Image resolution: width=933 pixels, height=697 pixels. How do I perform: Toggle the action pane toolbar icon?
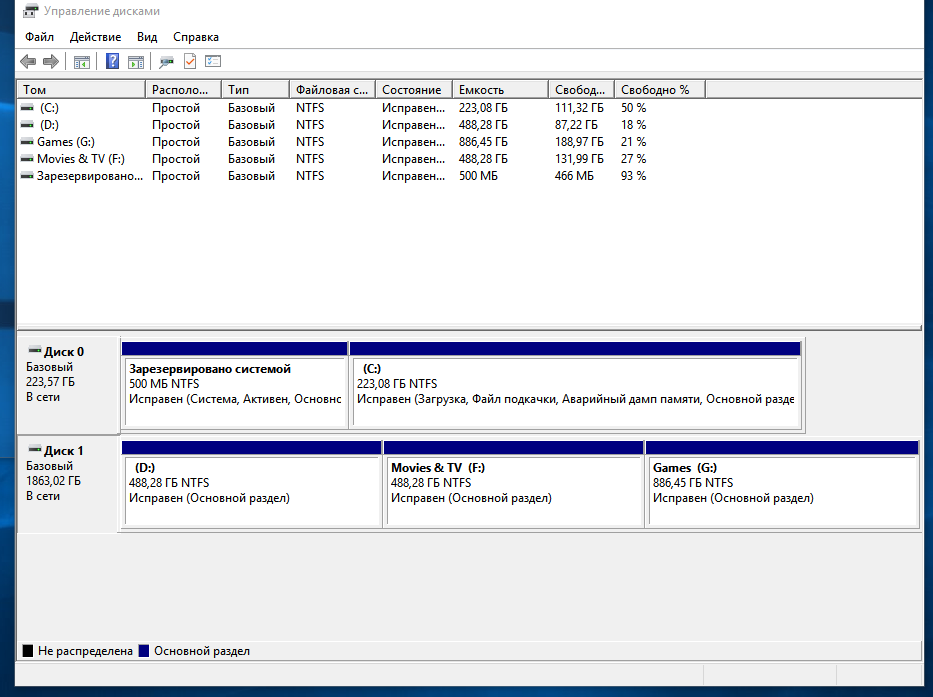coord(135,62)
